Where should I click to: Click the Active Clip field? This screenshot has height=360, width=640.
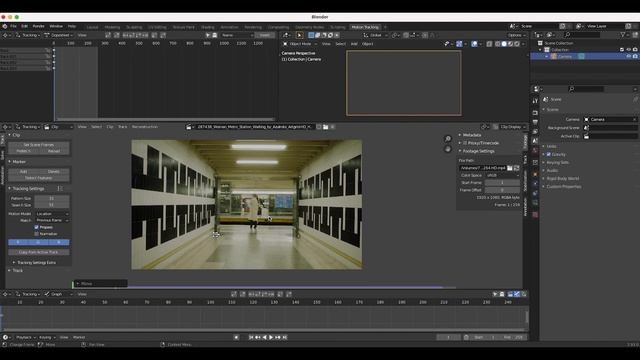tap(610, 136)
